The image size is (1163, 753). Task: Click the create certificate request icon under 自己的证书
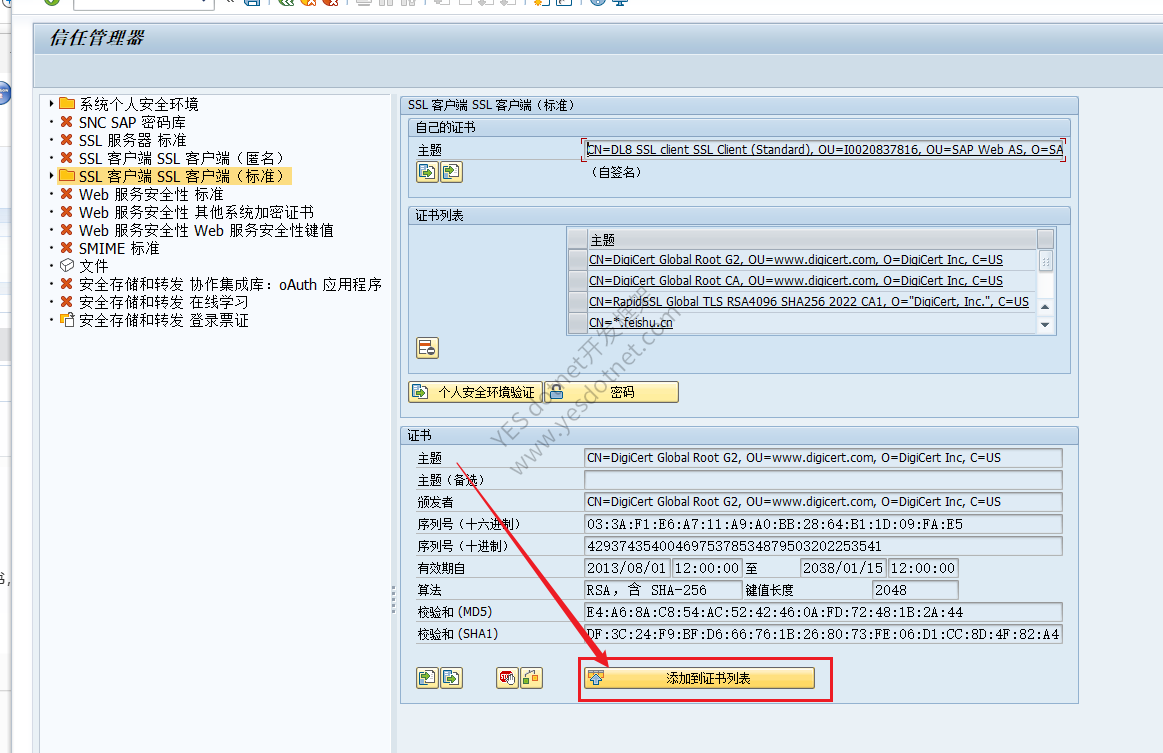coord(427,172)
